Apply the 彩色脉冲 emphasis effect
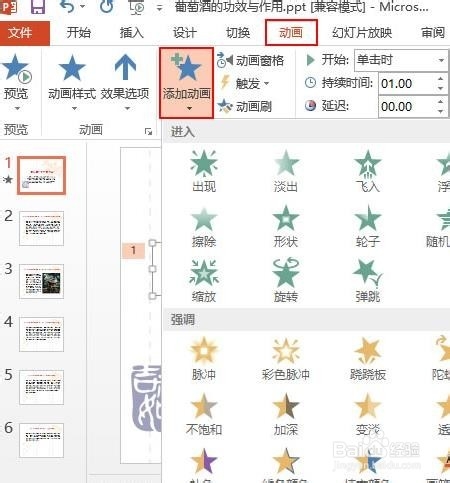 pyautogui.click(x=286, y=359)
